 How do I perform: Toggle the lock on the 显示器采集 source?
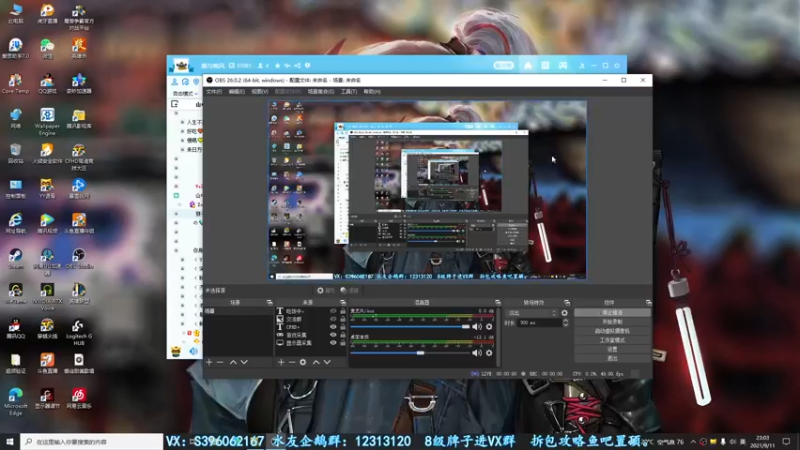point(343,343)
